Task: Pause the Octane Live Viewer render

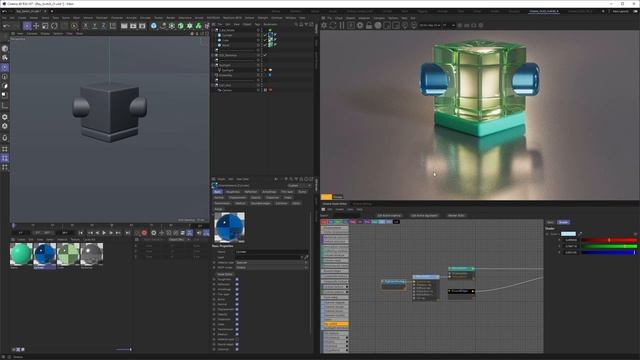Action: (x=342, y=25)
